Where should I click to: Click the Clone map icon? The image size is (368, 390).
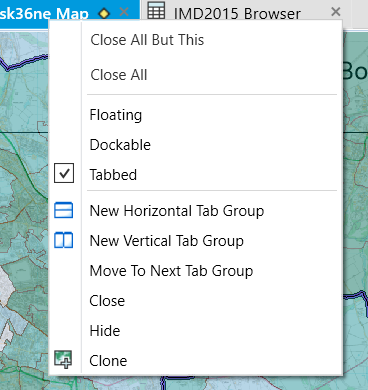63,359
